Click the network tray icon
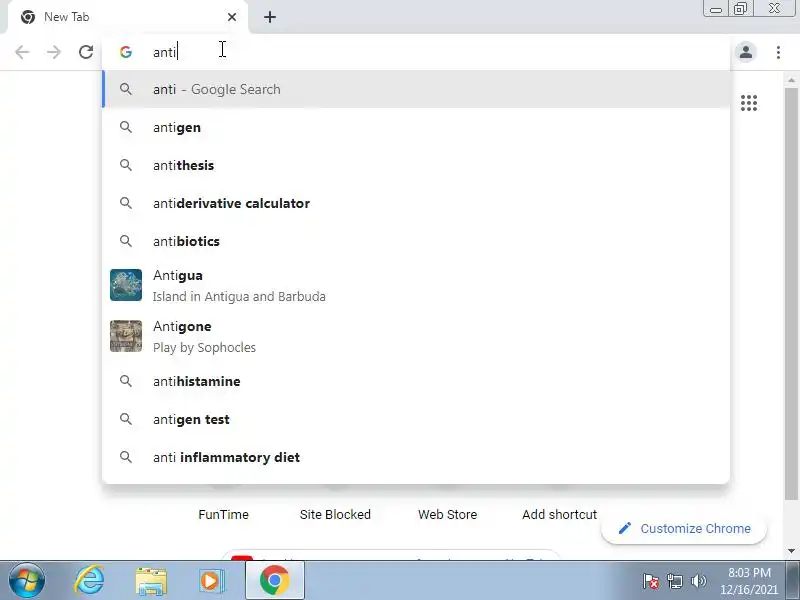The image size is (800, 600). point(674,581)
